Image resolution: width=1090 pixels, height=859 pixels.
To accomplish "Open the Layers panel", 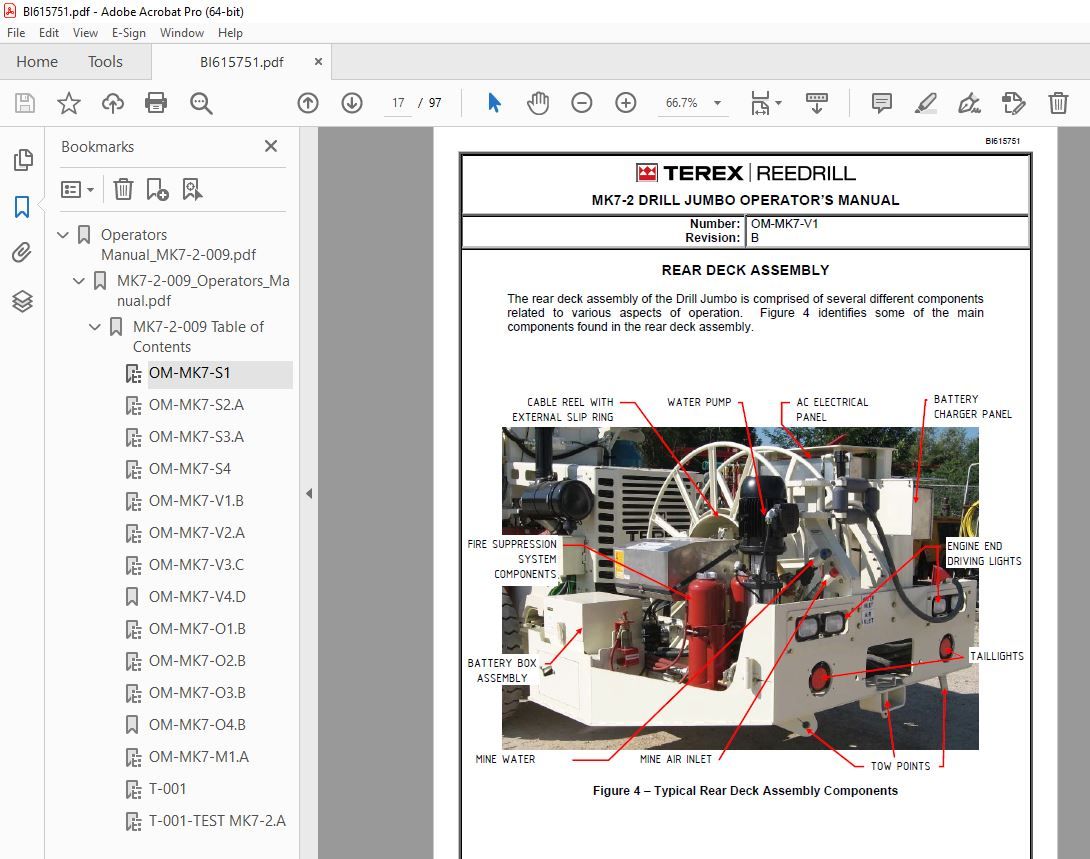I will click(x=22, y=301).
